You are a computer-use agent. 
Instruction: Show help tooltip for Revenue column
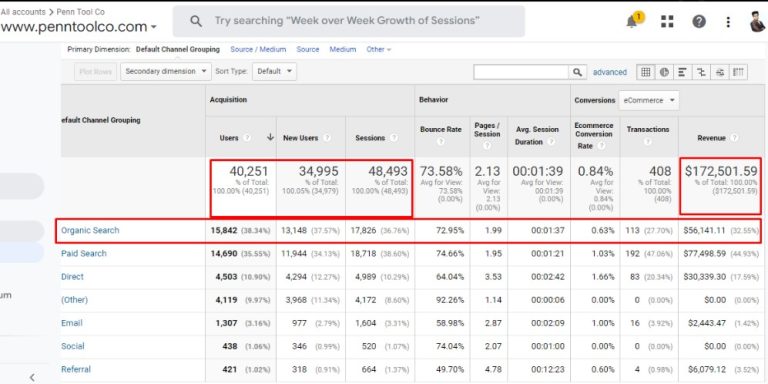pyautogui.click(x=734, y=138)
